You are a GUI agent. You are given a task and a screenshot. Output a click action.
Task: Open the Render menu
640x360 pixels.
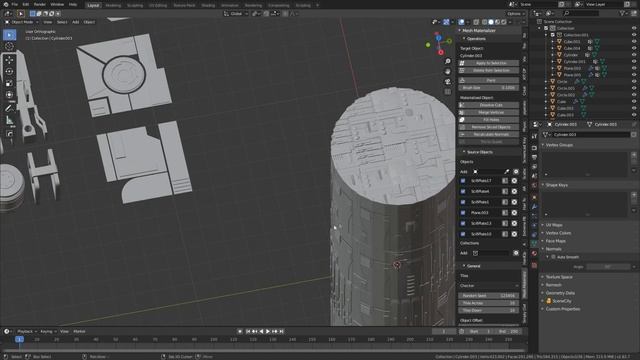click(x=40, y=4)
